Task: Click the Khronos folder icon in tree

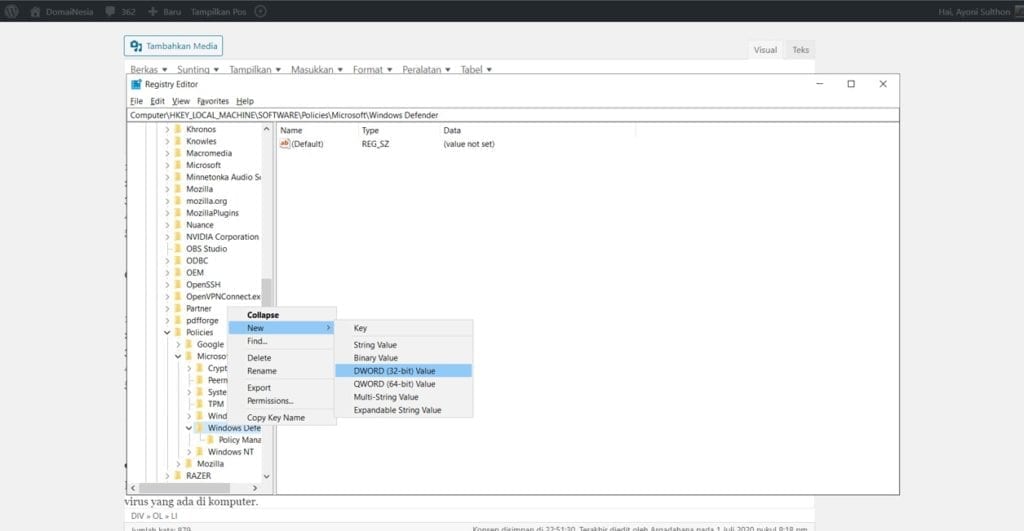Action: tap(178, 129)
